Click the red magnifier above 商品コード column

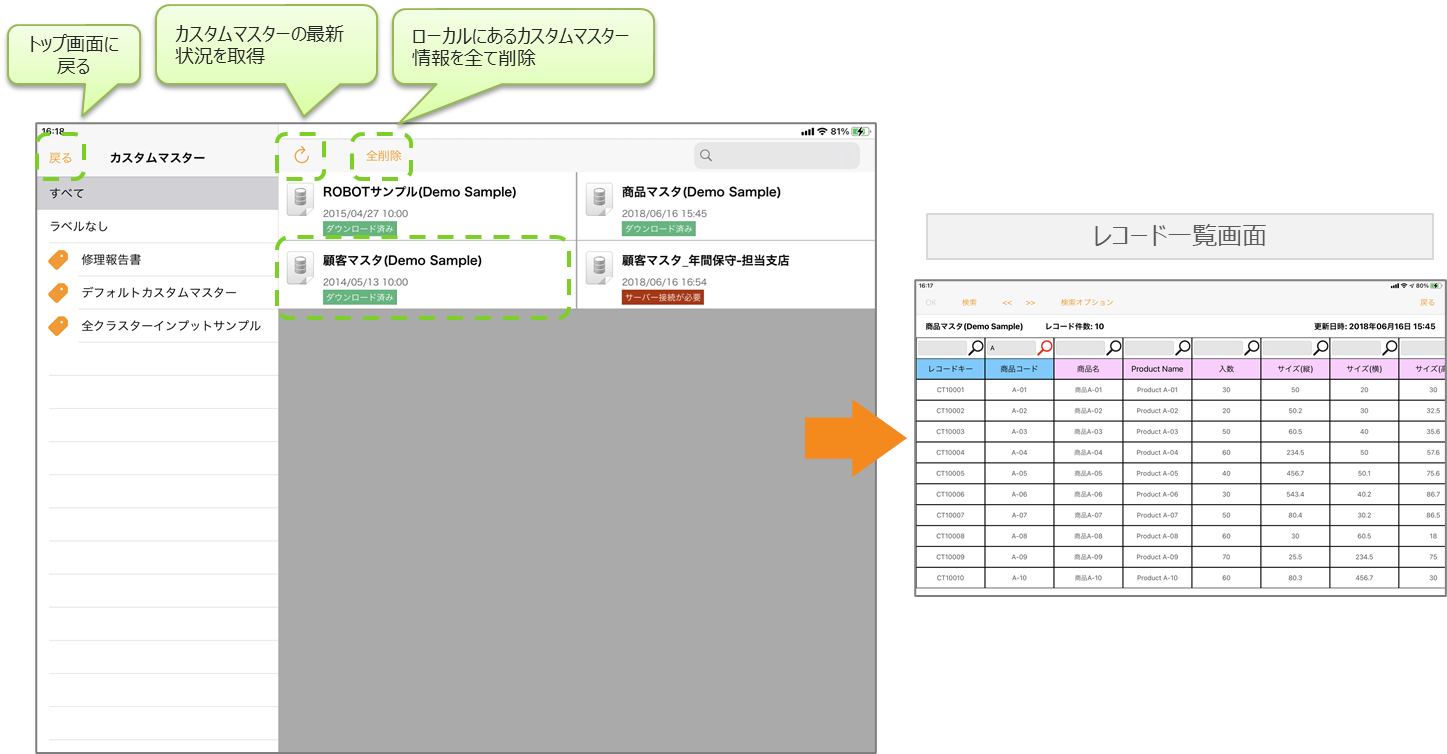1045,348
